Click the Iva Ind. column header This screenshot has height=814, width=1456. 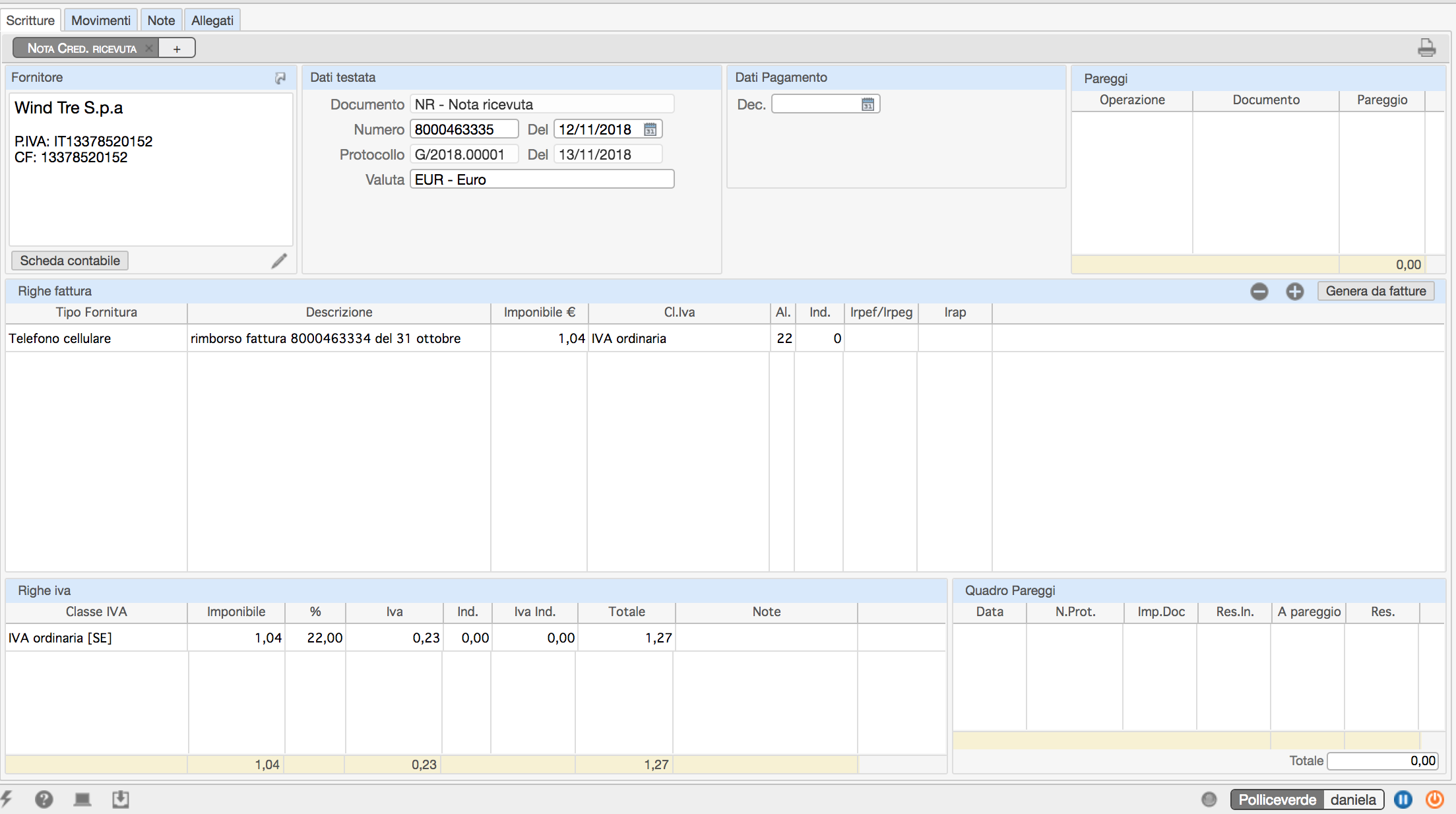[x=534, y=611]
